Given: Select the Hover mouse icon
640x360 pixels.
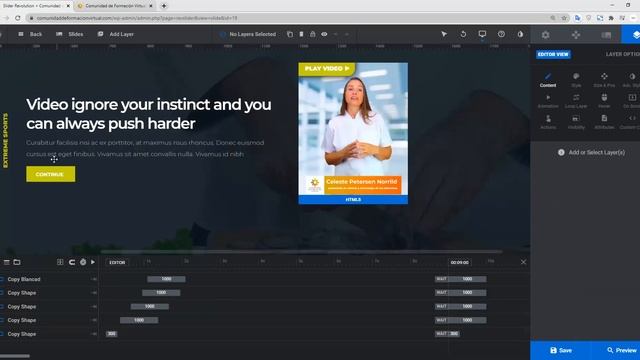Looking at the screenshot, I should tap(604, 101).
